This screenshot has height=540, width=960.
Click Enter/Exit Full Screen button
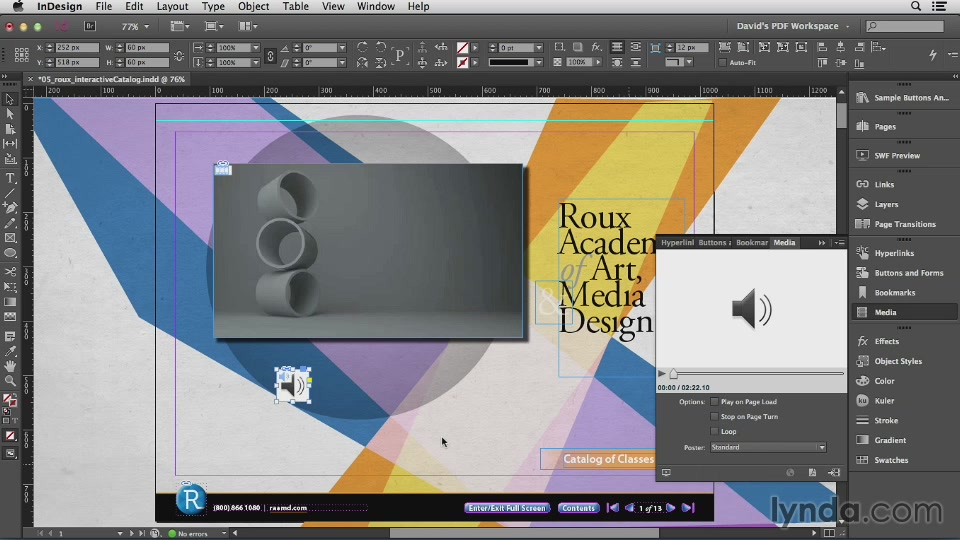coord(507,508)
